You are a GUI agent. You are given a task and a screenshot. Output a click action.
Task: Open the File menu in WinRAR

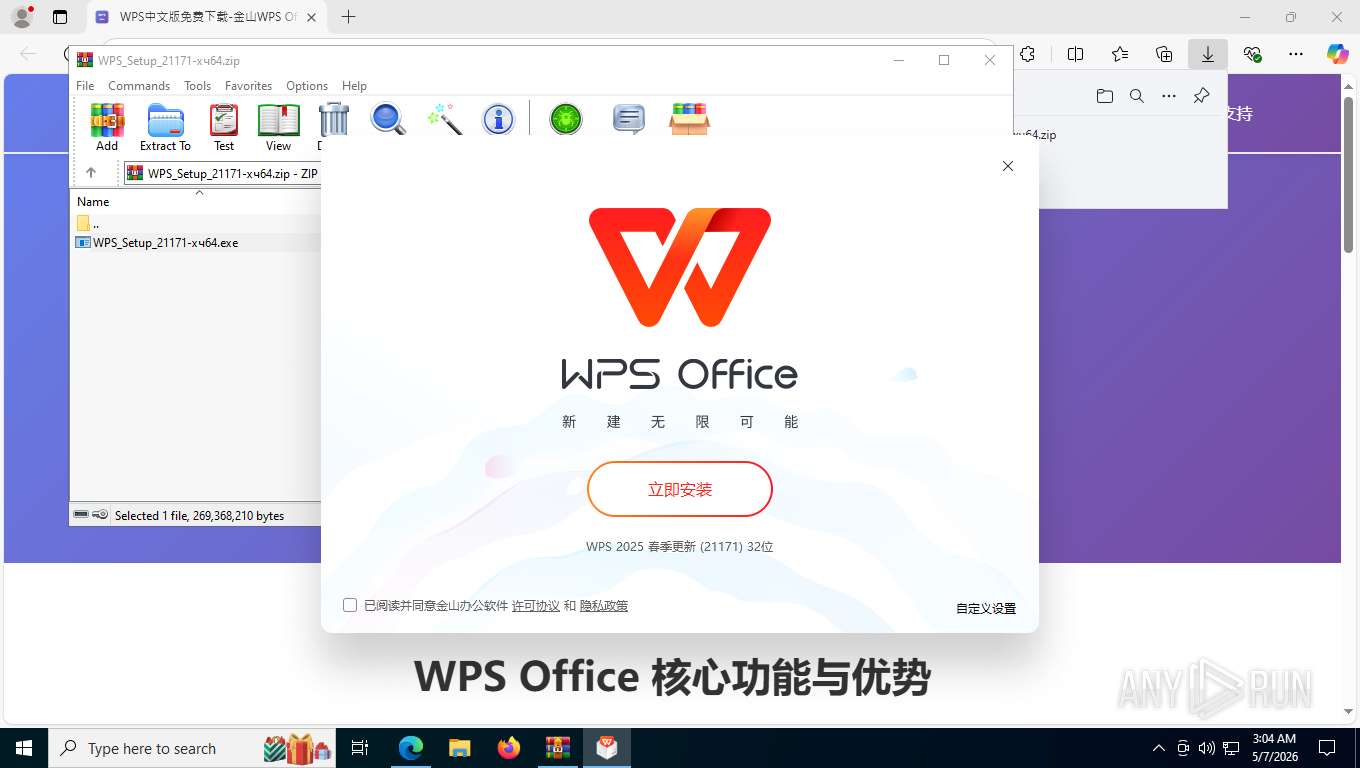pyautogui.click(x=85, y=86)
